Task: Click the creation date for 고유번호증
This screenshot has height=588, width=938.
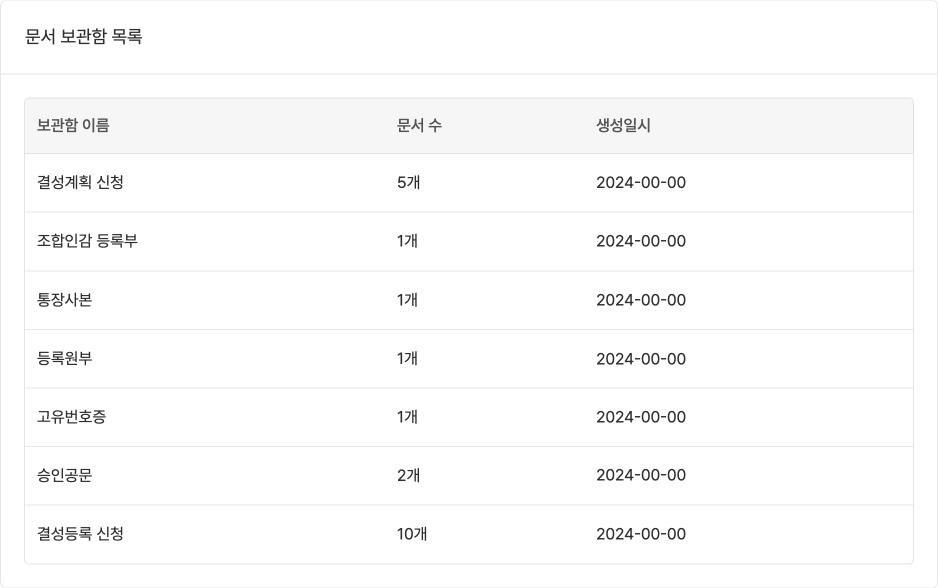Action: [641, 417]
